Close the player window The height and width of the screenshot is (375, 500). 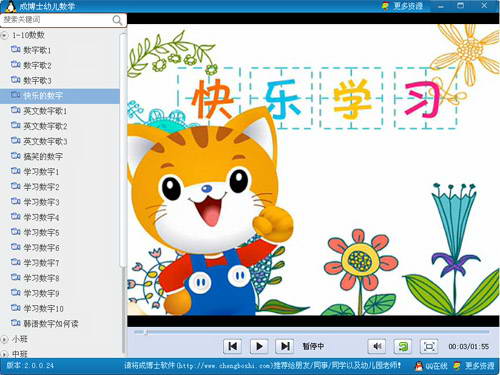484,6
